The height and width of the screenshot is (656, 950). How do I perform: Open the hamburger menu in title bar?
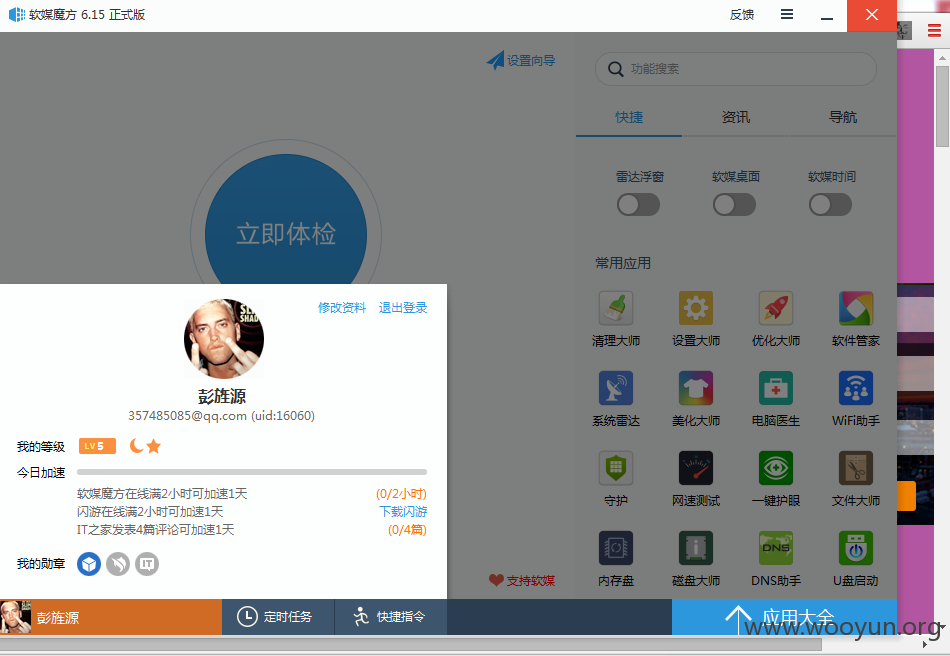click(x=786, y=14)
